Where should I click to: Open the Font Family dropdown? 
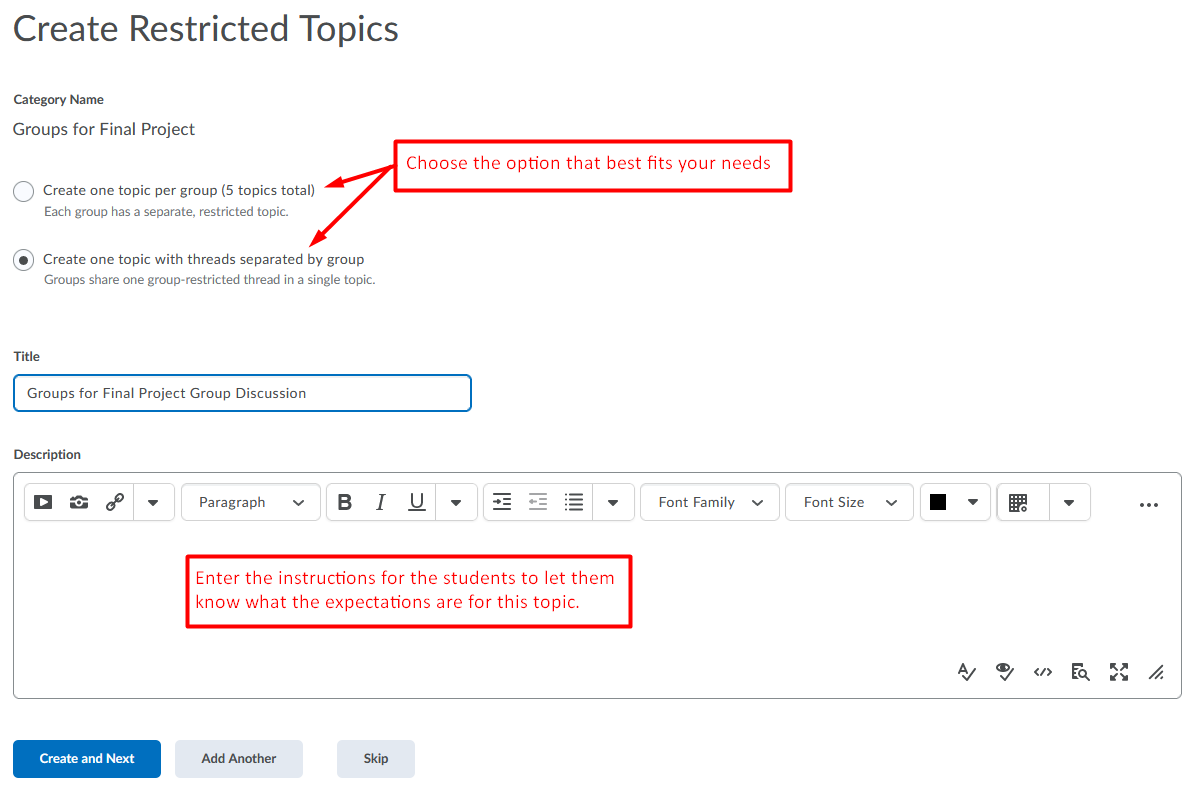[x=710, y=503]
